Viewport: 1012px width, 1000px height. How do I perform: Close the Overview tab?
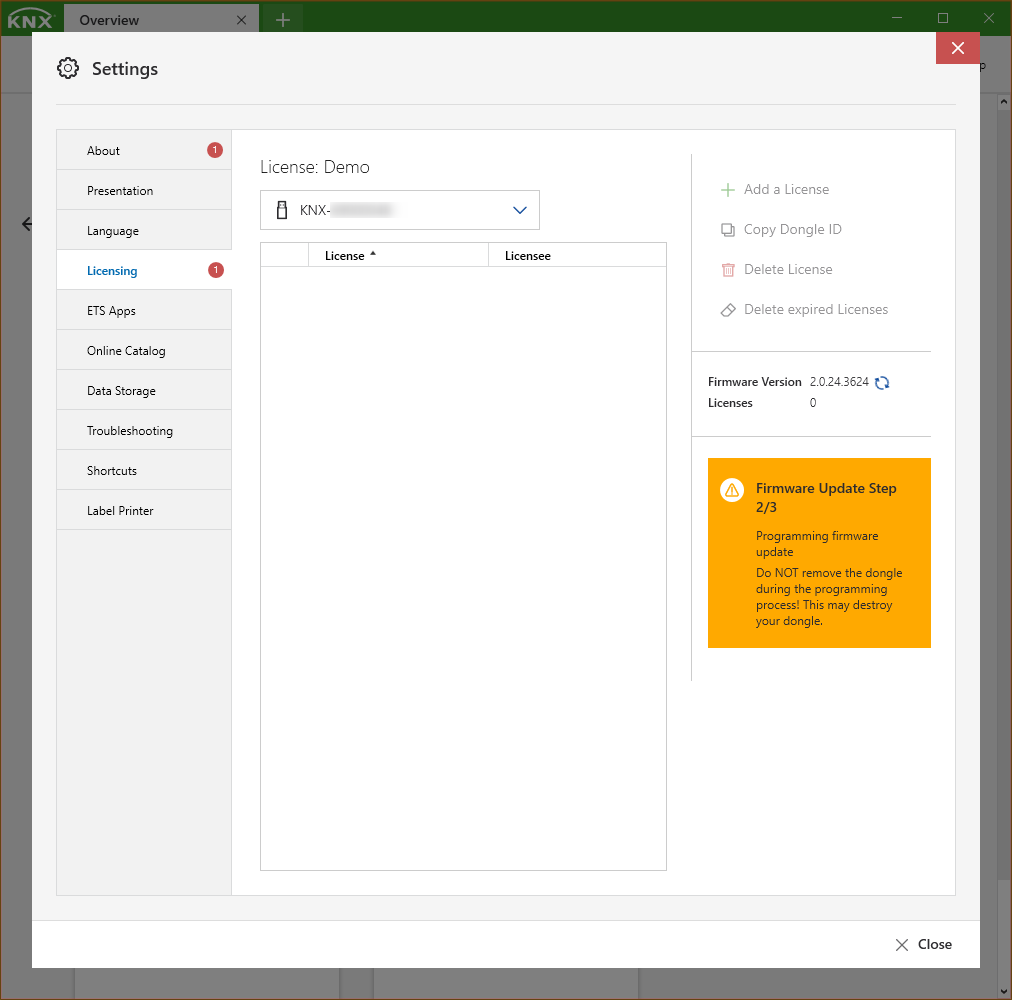pyautogui.click(x=241, y=20)
